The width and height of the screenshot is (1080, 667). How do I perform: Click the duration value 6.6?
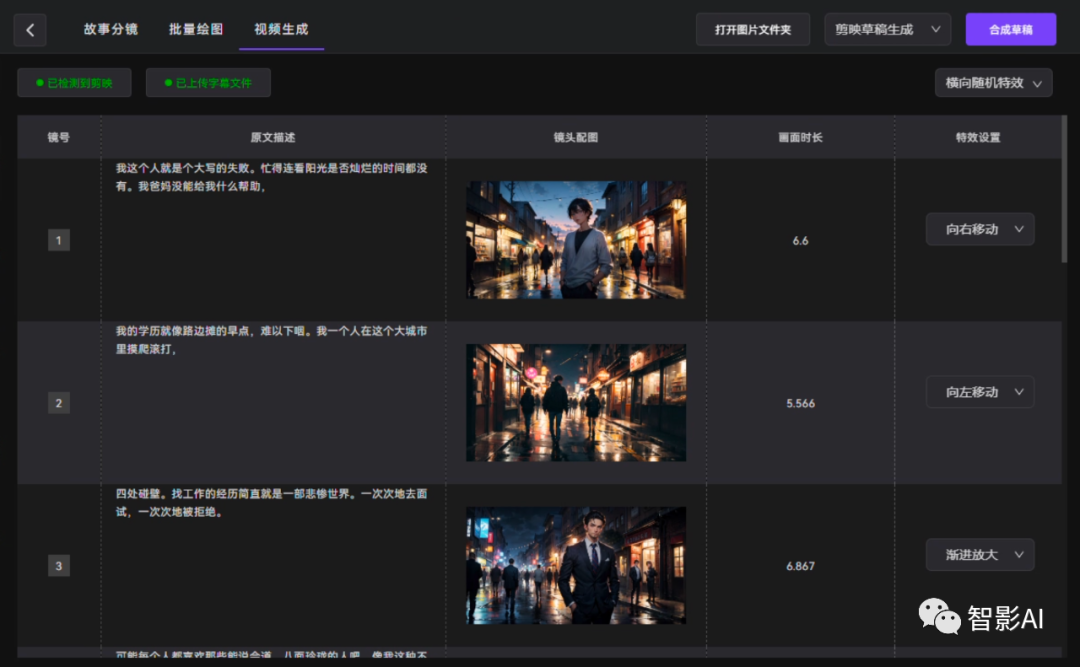pyautogui.click(x=800, y=240)
